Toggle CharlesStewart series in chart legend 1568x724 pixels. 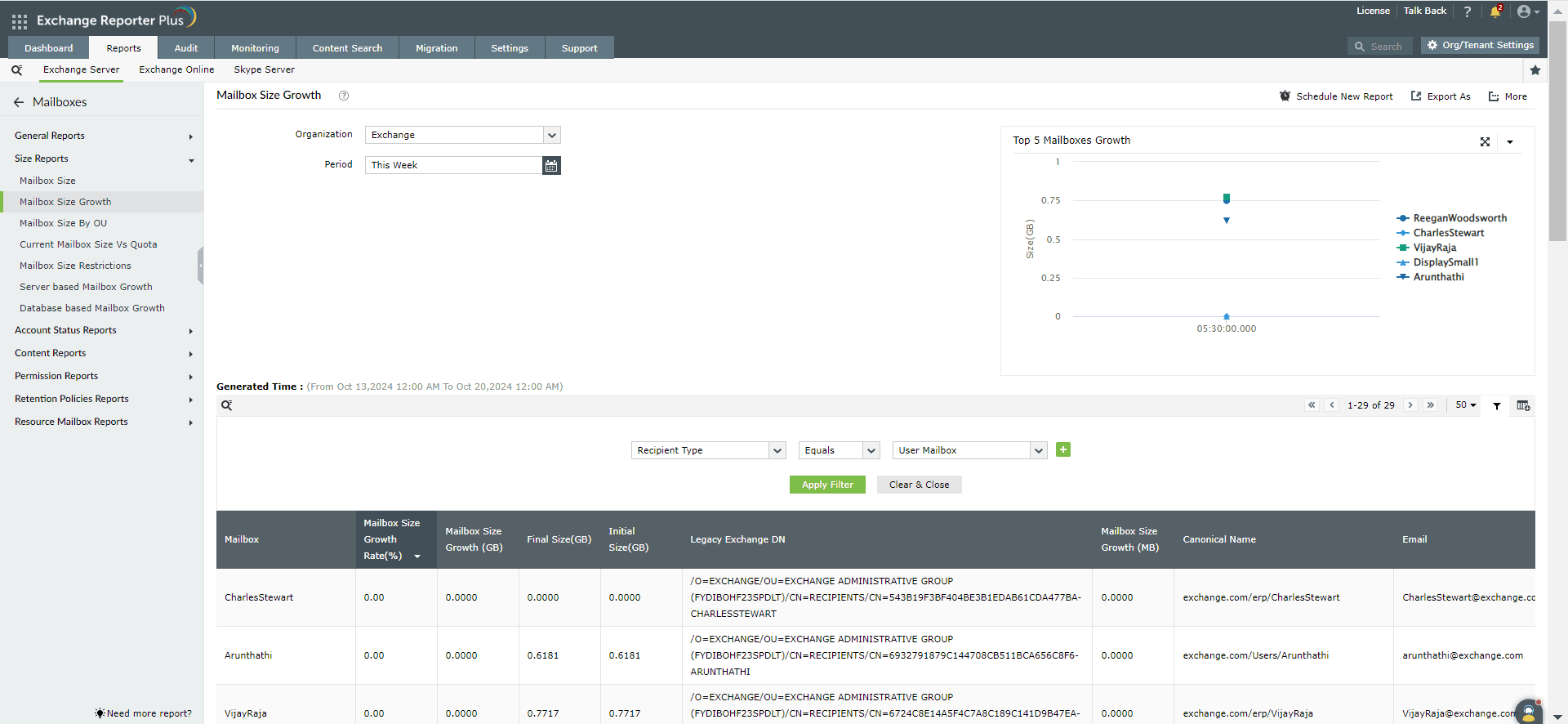1441,233
